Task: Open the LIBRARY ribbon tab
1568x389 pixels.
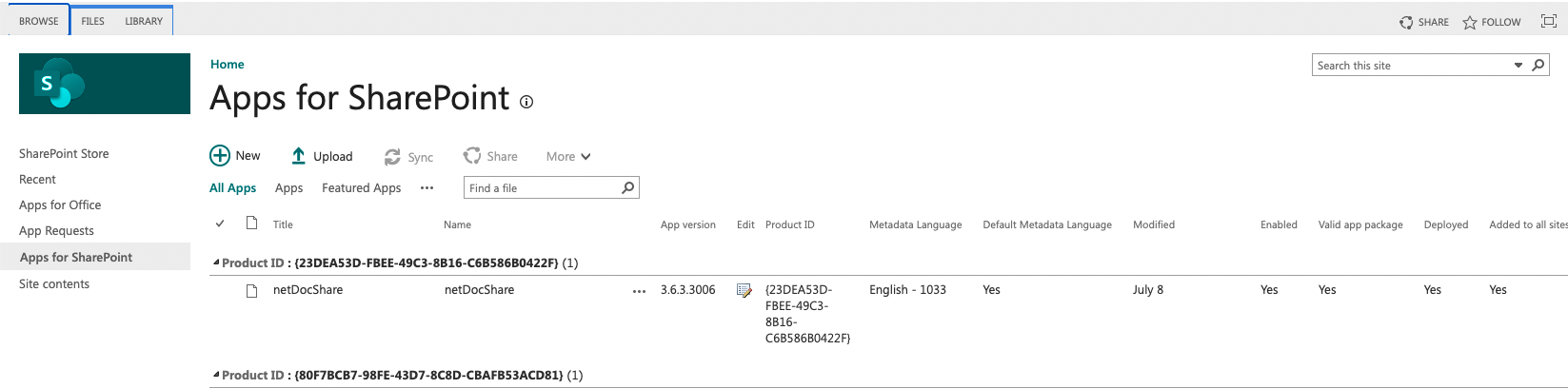Action: [x=144, y=21]
